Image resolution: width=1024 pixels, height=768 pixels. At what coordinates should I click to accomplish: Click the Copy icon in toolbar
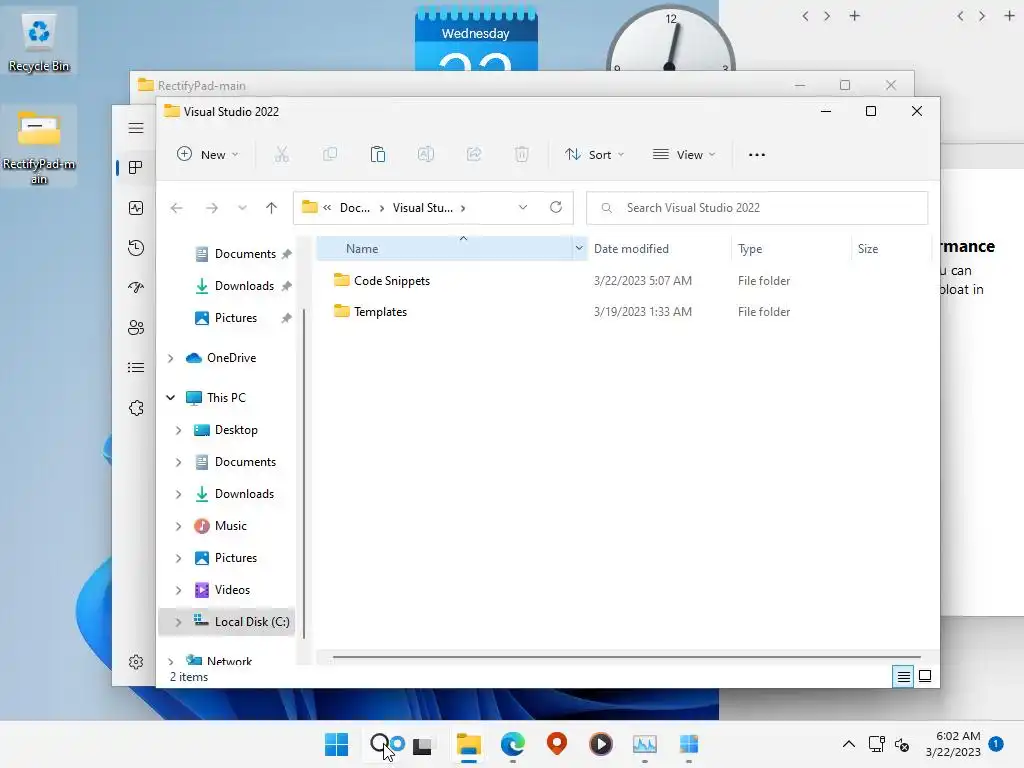pyautogui.click(x=330, y=155)
